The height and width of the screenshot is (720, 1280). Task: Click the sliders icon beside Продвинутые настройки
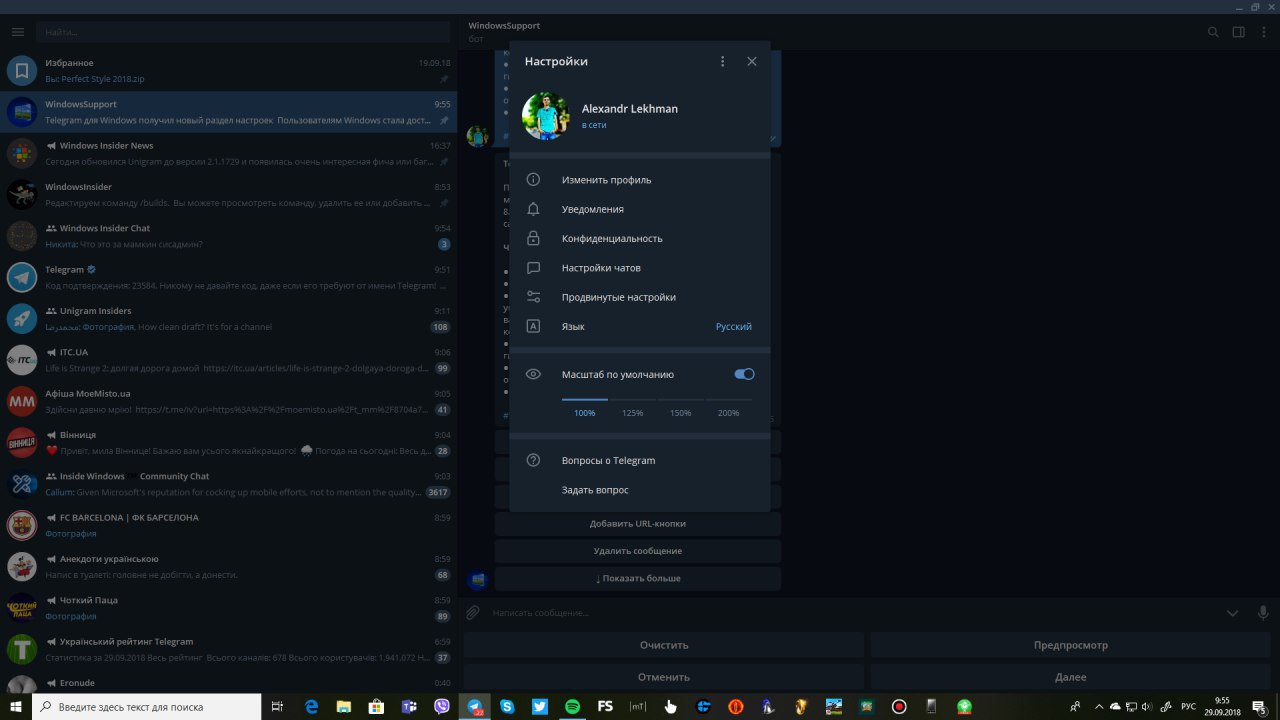533,297
